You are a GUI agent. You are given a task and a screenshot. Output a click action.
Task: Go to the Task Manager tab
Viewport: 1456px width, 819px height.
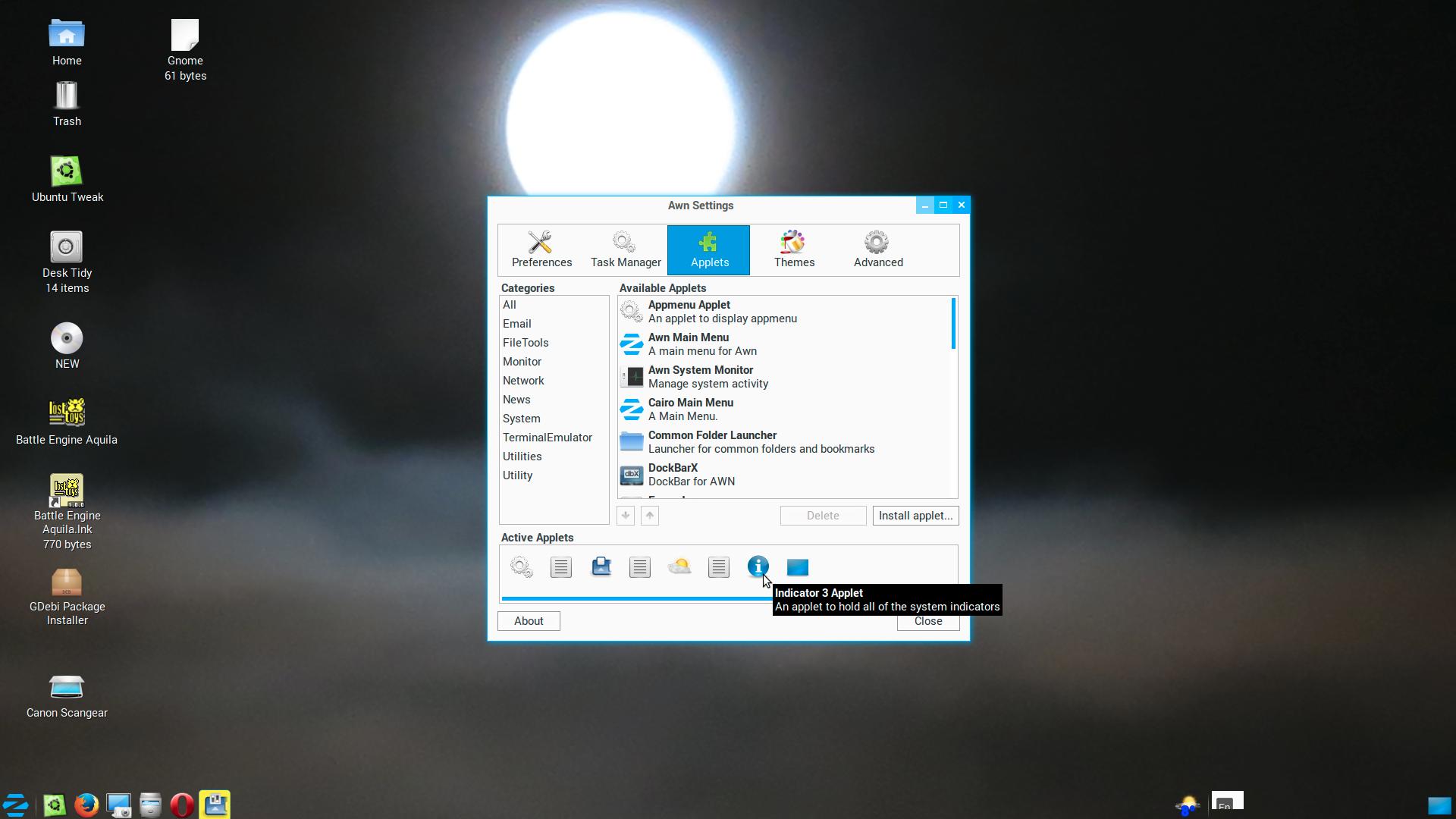626,249
